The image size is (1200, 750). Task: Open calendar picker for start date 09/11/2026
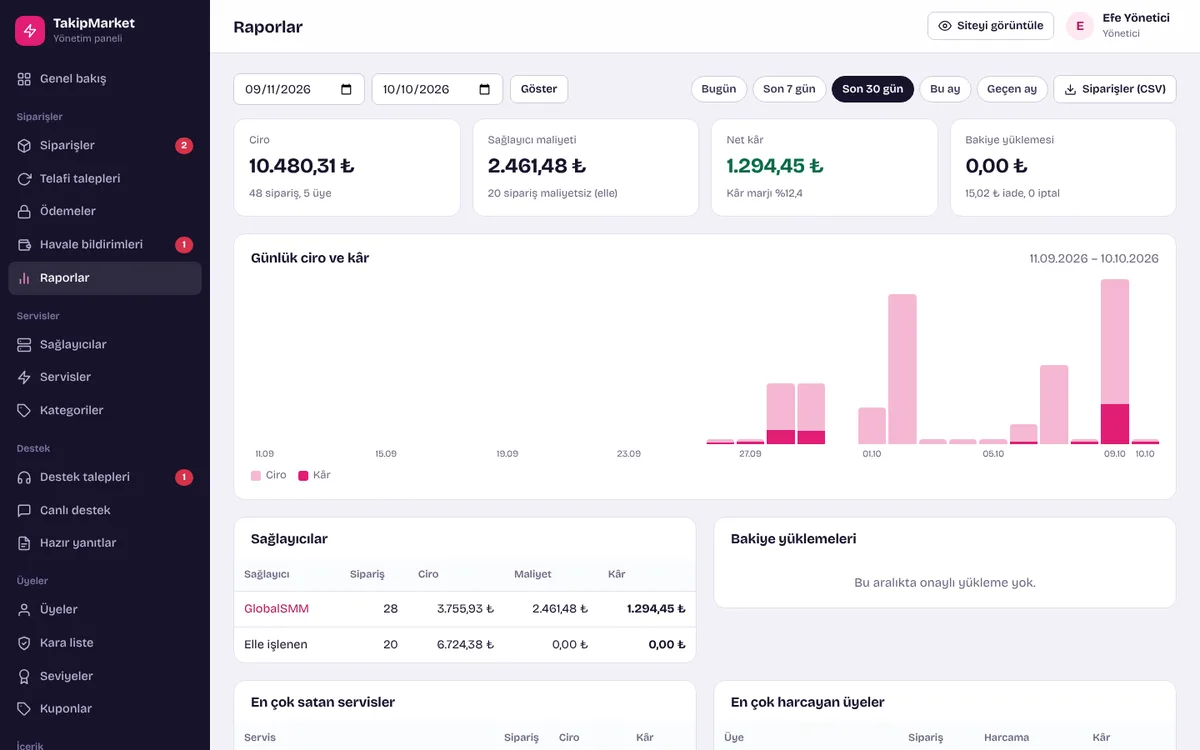pyautogui.click(x=347, y=89)
